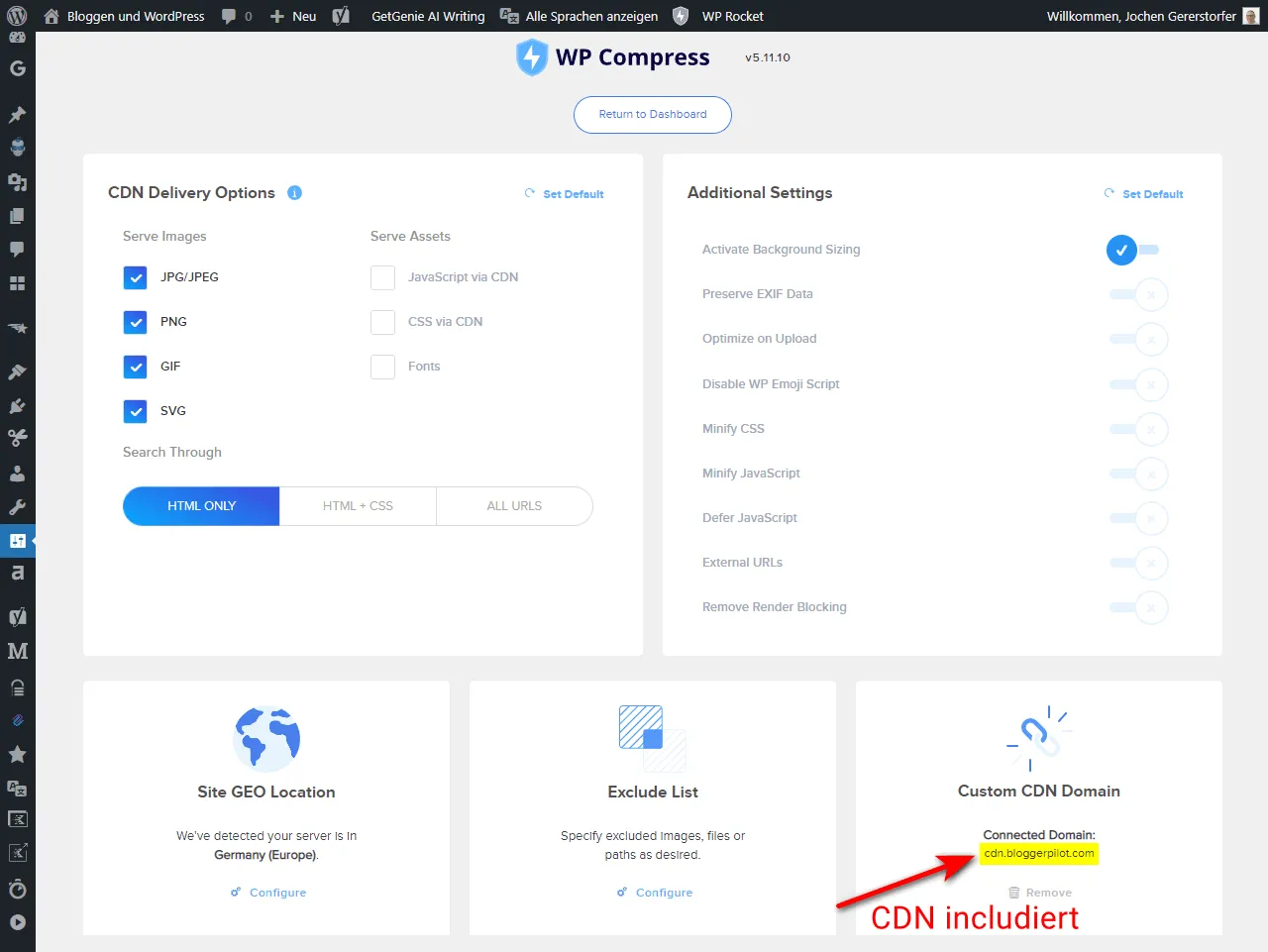Open the 'M' sidebar menu icon

[x=17, y=651]
